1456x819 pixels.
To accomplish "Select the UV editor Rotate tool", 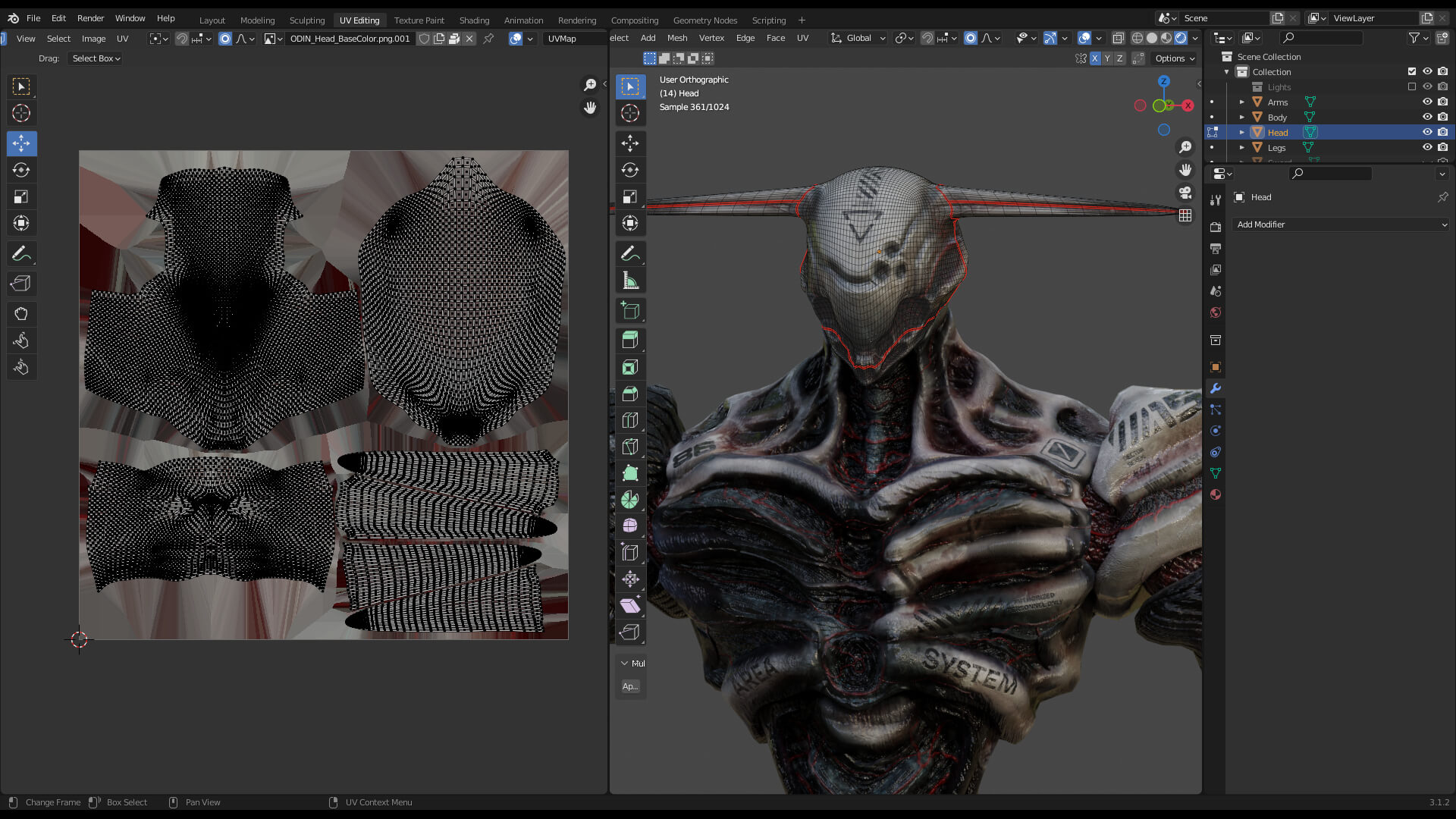I will pyautogui.click(x=21, y=170).
